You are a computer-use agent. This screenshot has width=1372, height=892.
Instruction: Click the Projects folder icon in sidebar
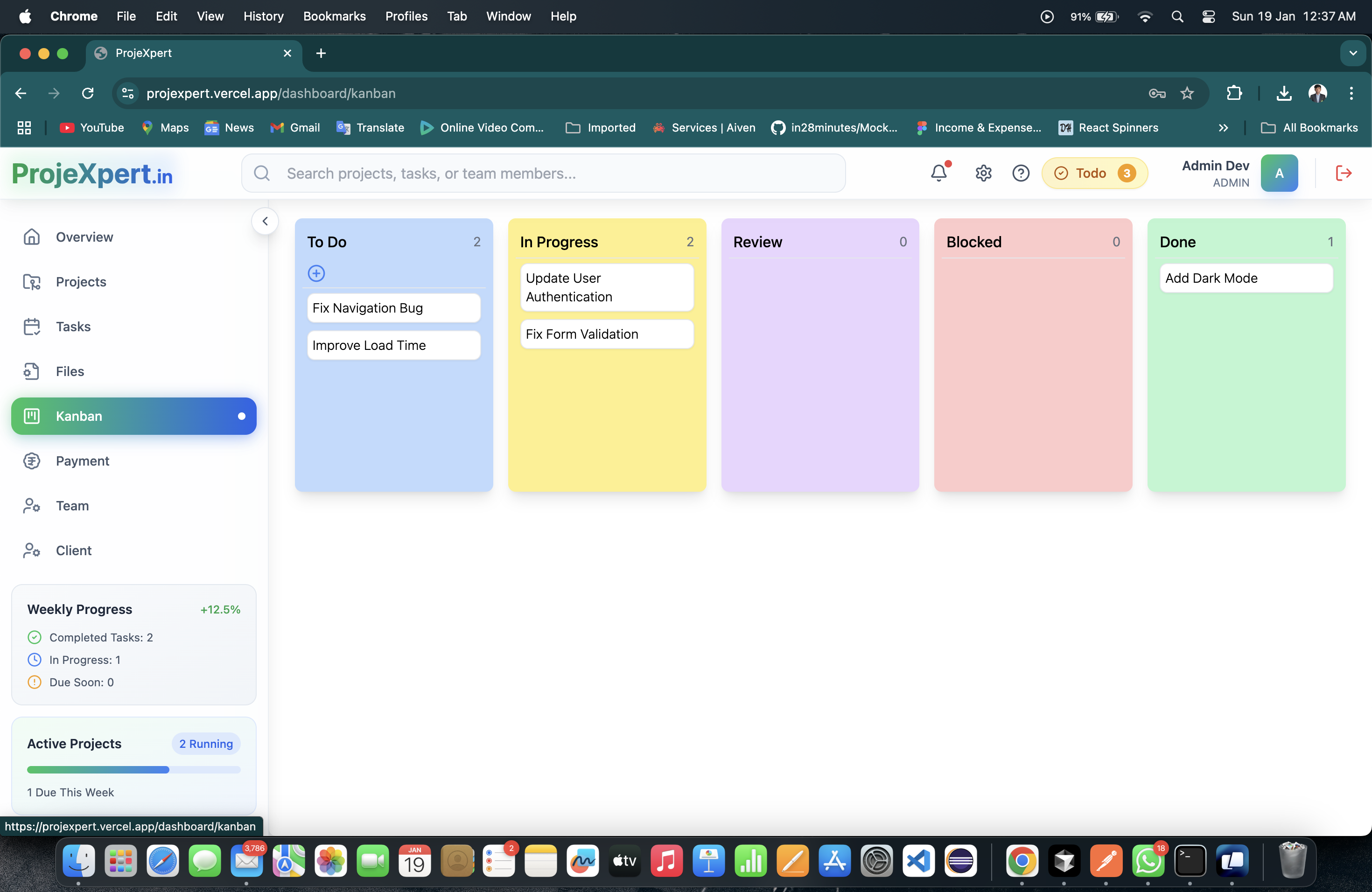pos(32,282)
